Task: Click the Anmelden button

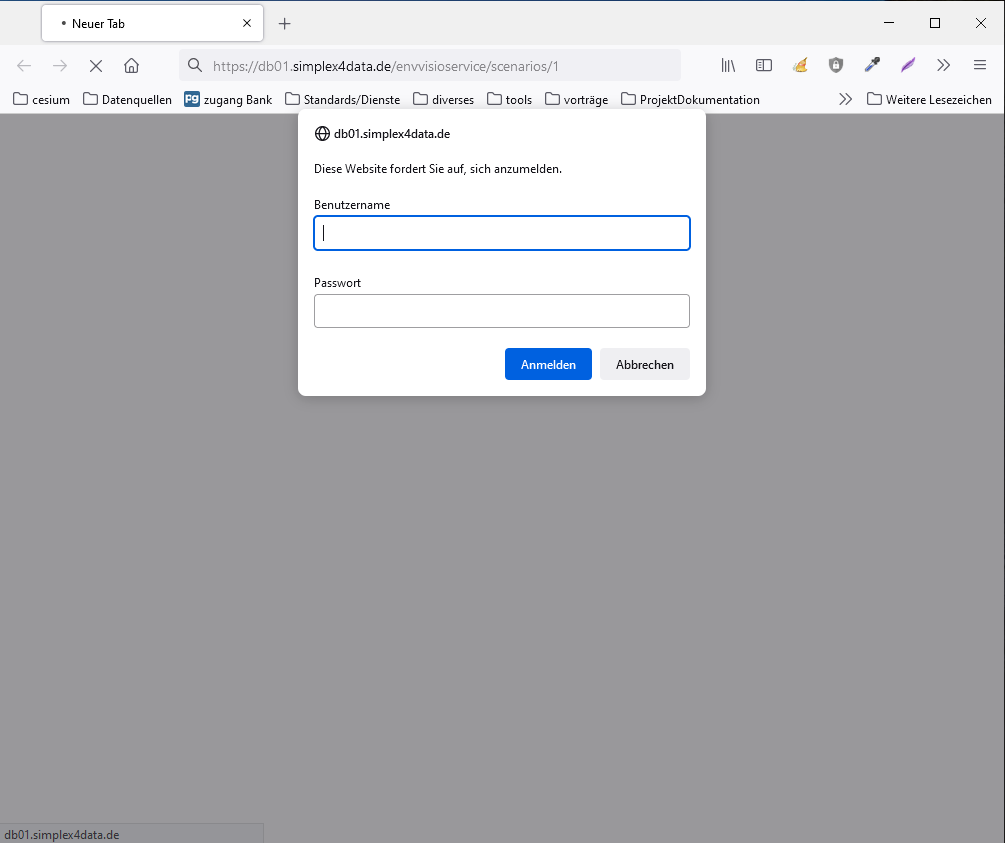Action: coord(548,364)
